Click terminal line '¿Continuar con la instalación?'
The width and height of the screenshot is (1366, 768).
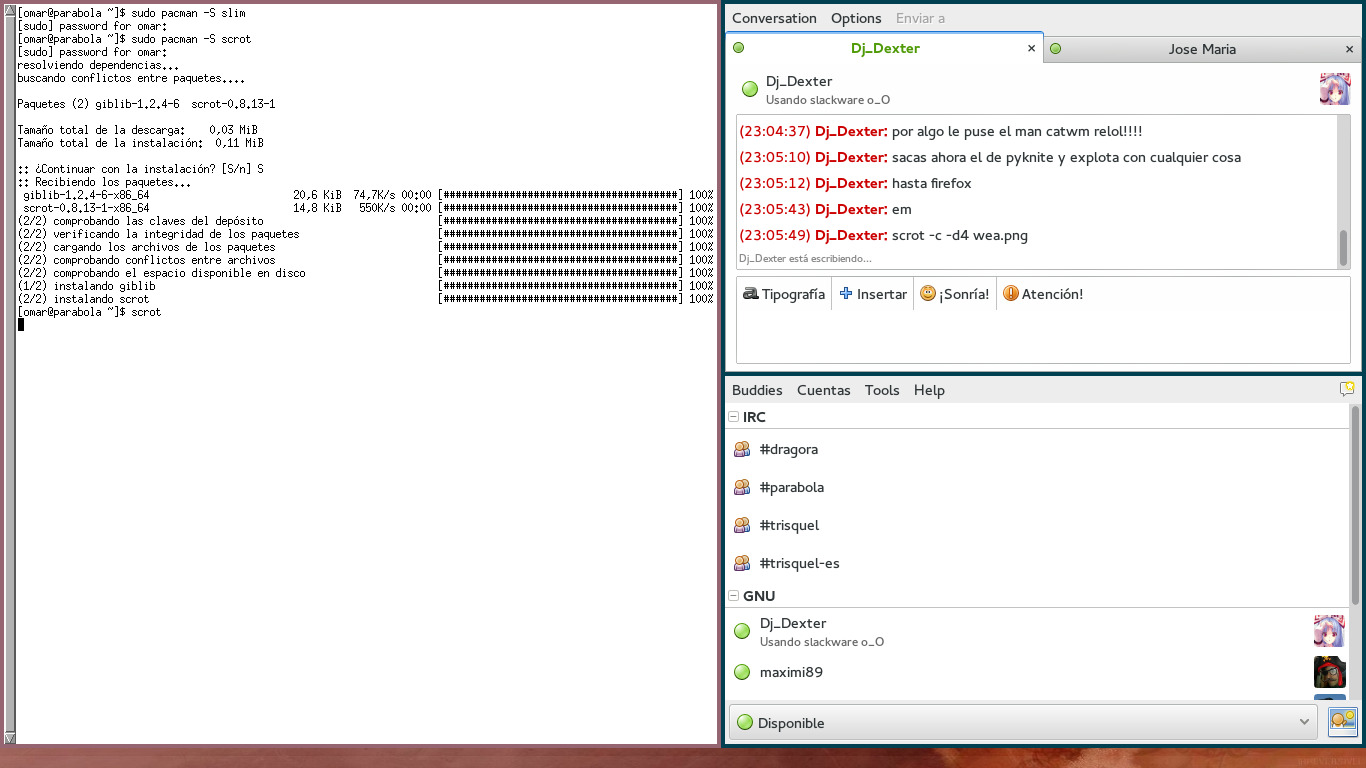140,169
